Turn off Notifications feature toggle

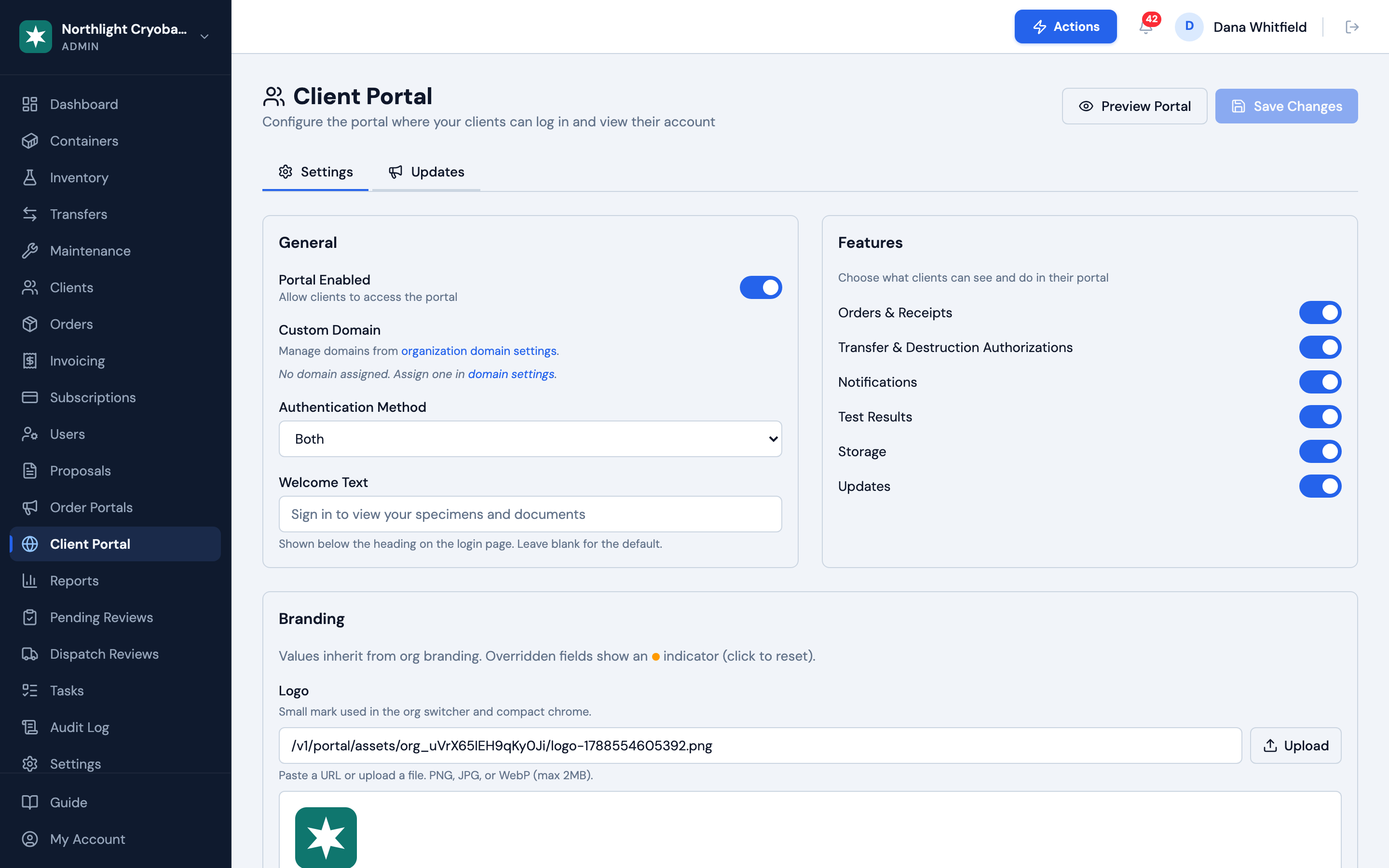pos(1320,382)
